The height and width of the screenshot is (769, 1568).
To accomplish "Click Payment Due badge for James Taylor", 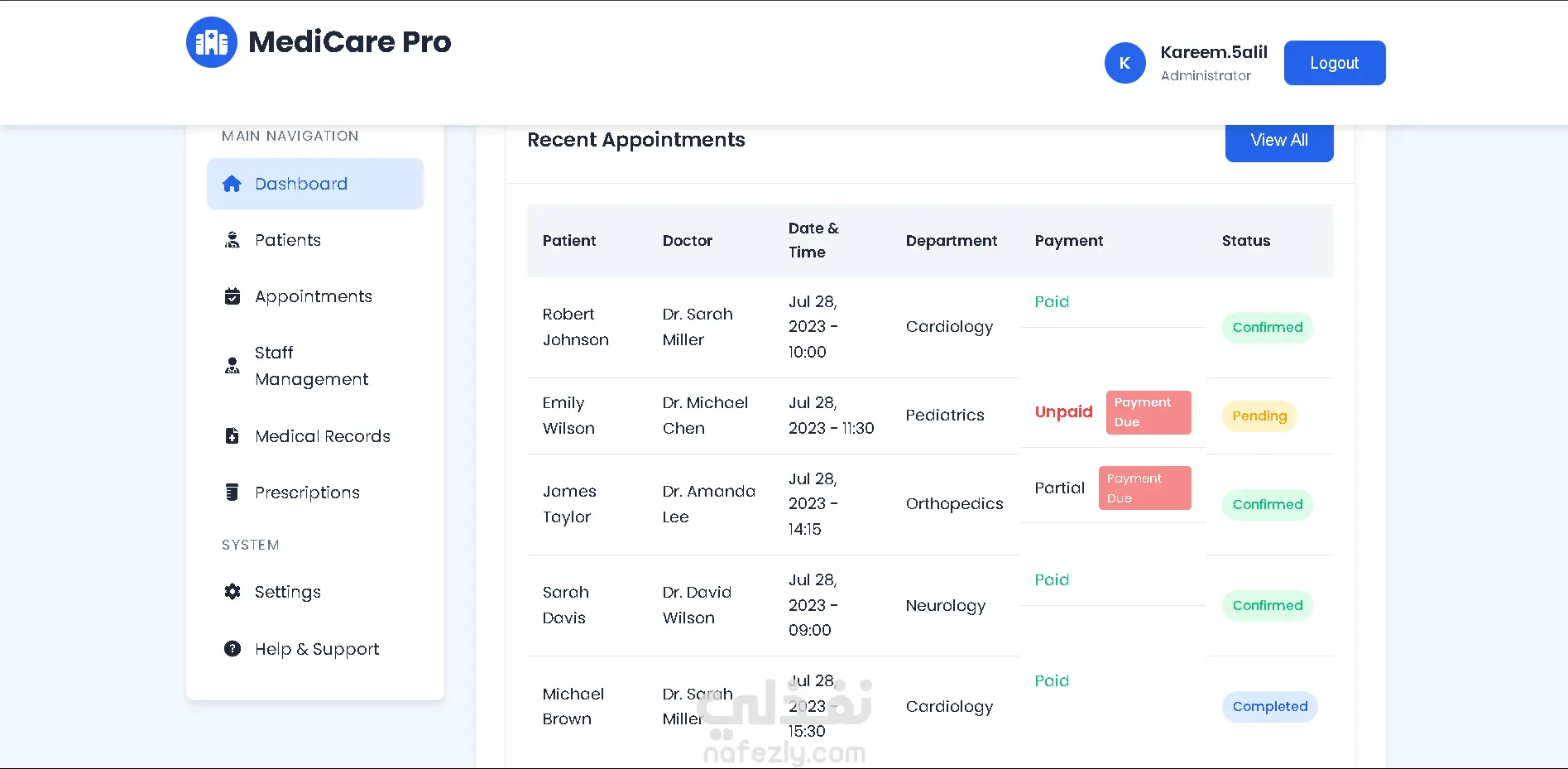I will [1144, 488].
